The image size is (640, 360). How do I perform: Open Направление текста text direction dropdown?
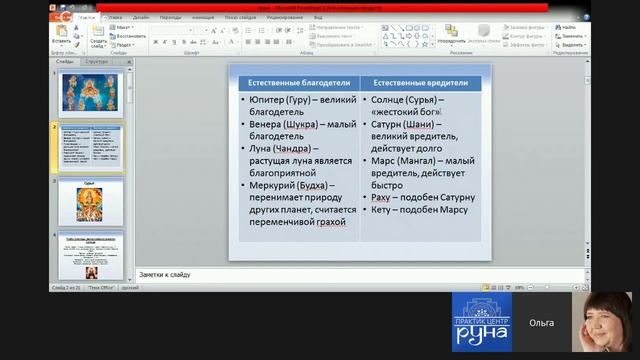pos(336,27)
